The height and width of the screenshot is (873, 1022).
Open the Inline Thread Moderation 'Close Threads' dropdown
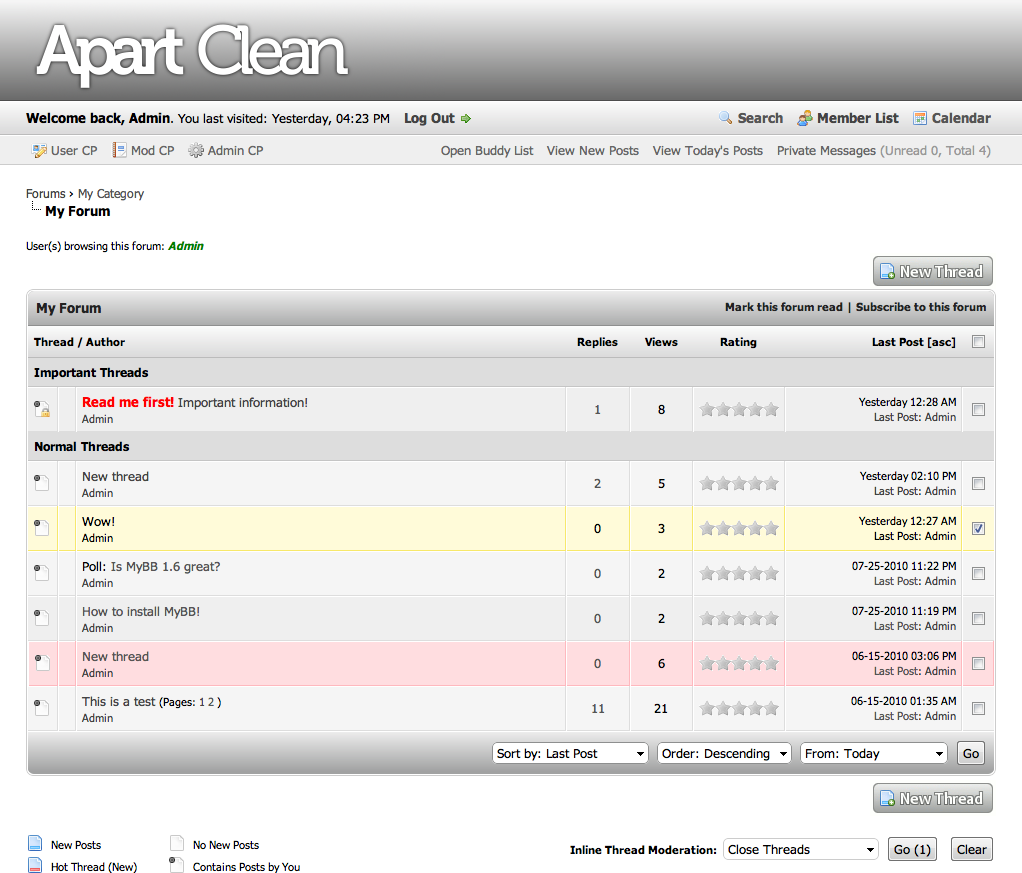click(801, 850)
